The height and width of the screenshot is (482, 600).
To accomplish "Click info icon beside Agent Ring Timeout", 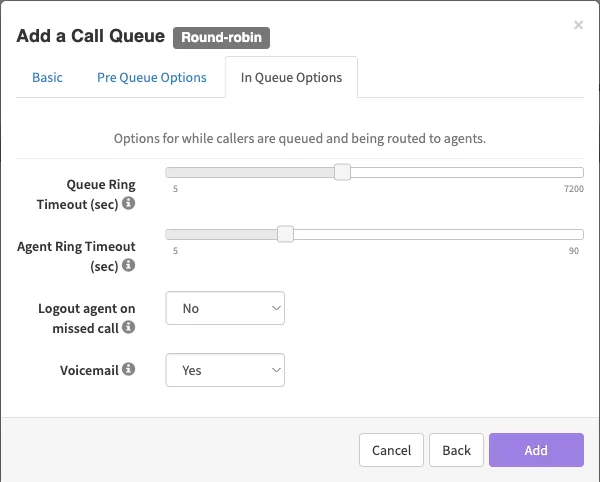I will 129,265.
